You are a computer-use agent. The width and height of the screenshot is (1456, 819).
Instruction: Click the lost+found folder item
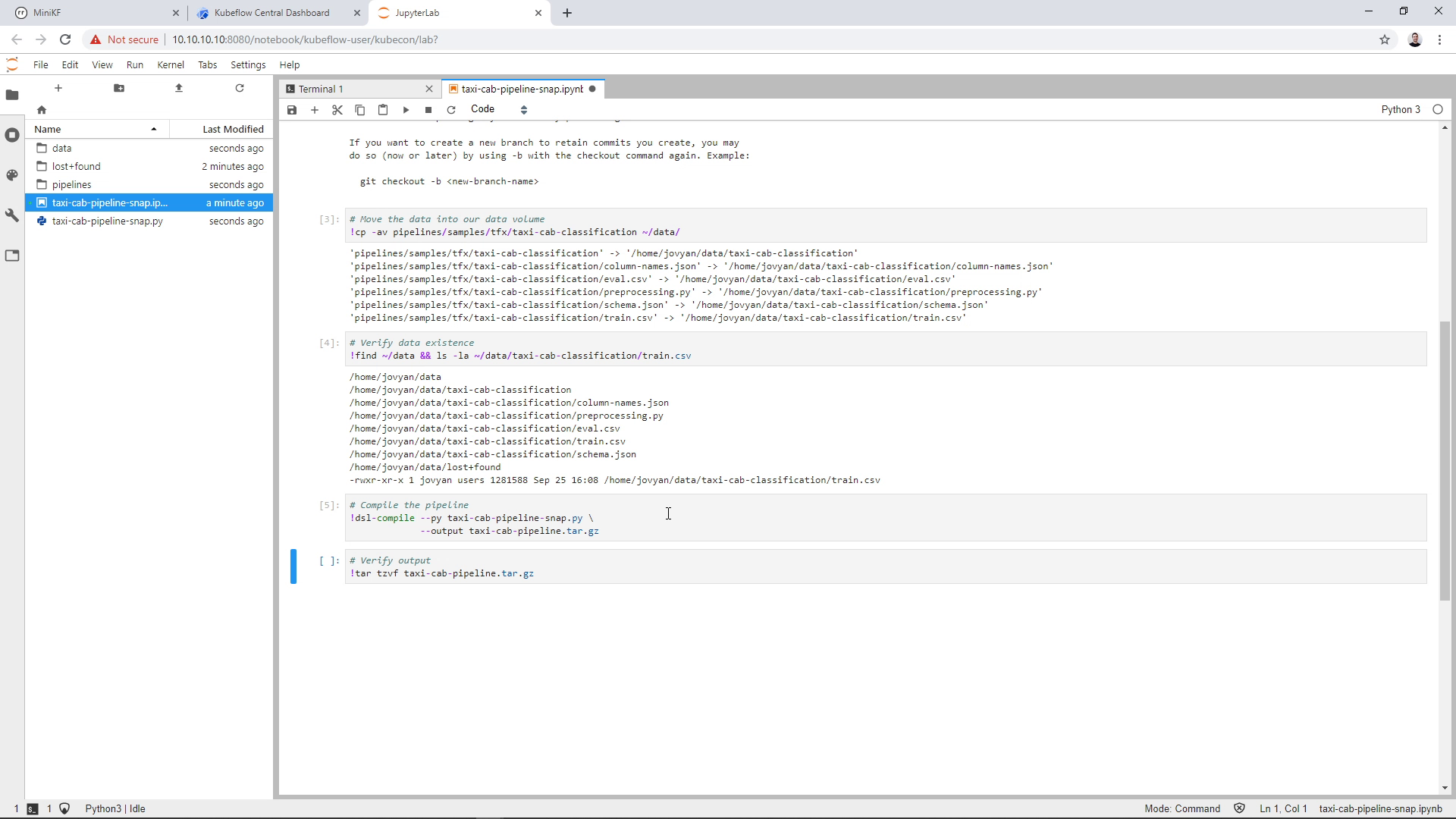tap(75, 166)
